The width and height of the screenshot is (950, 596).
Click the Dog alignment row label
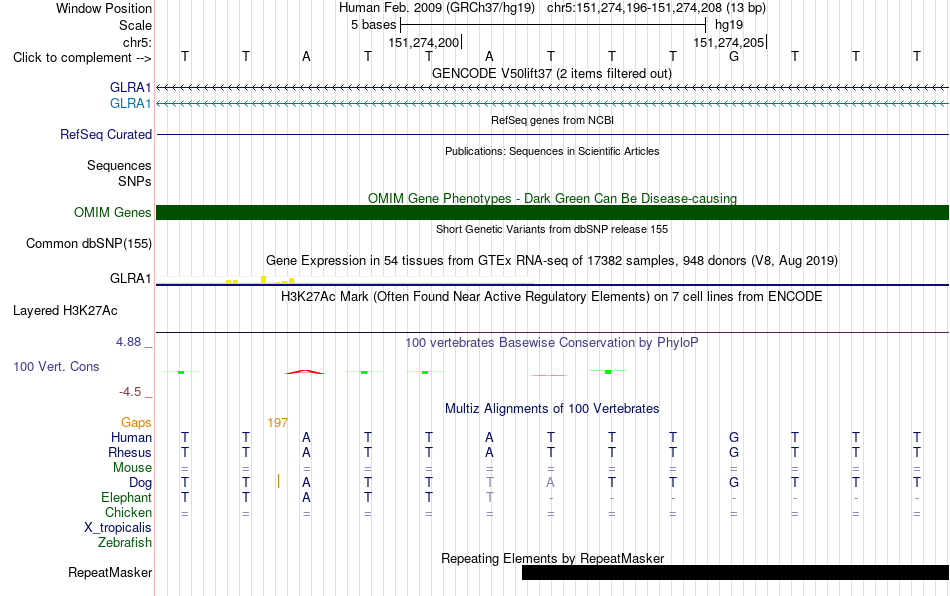[141, 483]
